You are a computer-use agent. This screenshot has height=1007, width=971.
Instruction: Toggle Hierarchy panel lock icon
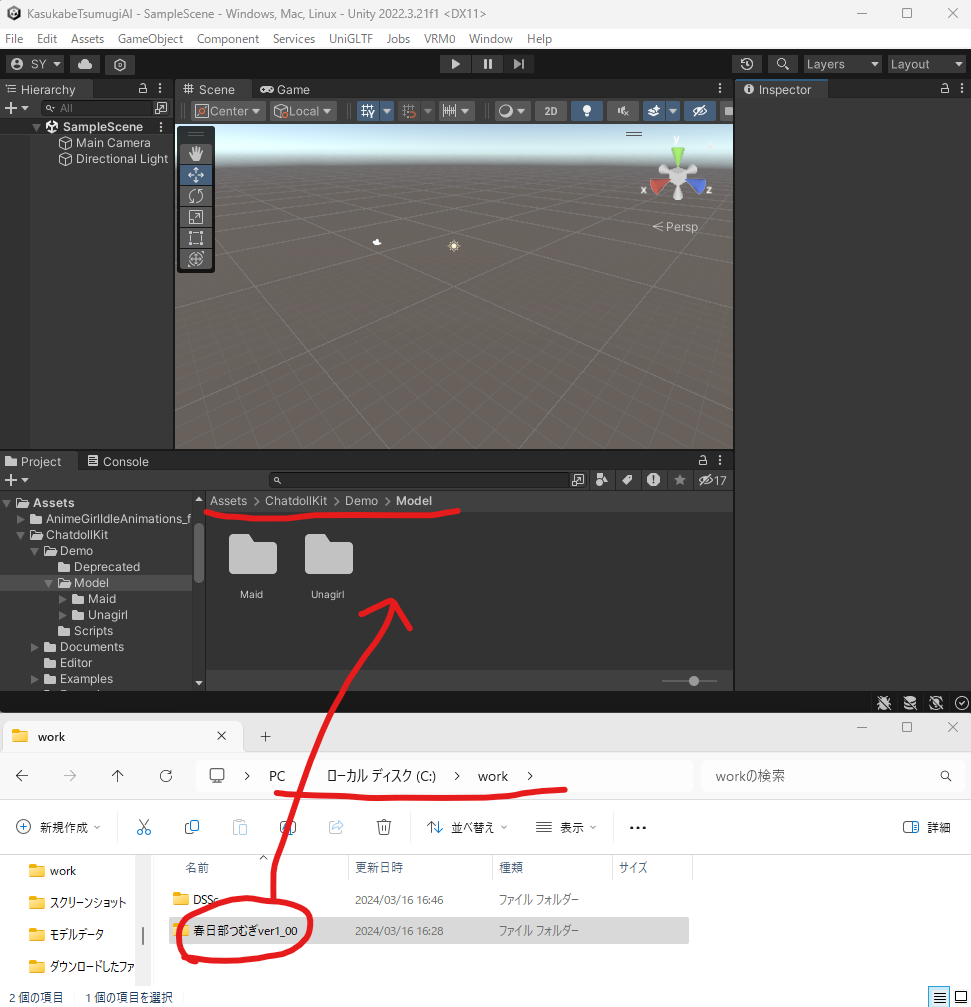[x=143, y=89]
